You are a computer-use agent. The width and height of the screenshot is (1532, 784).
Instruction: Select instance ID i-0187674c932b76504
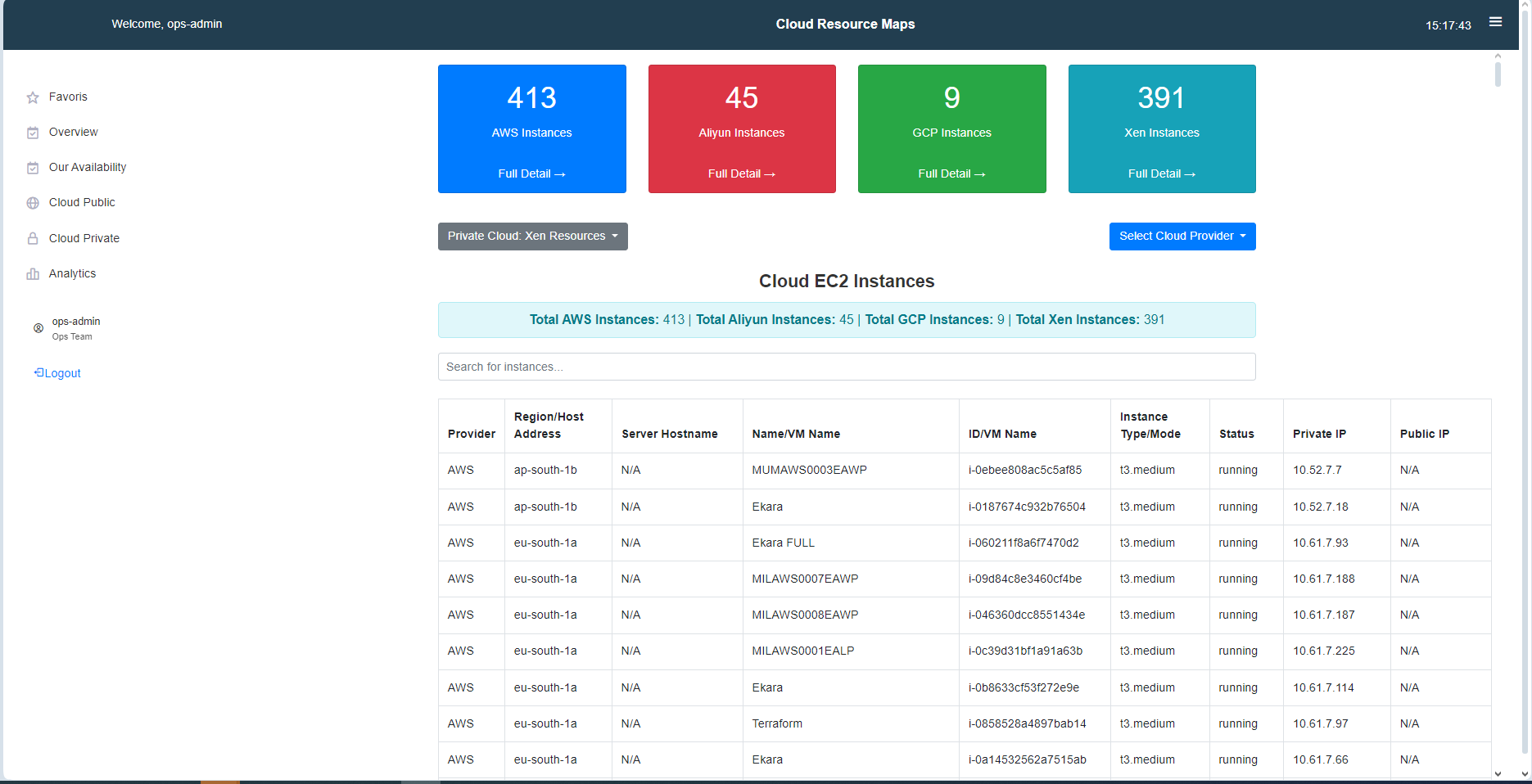click(x=1027, y=507)
